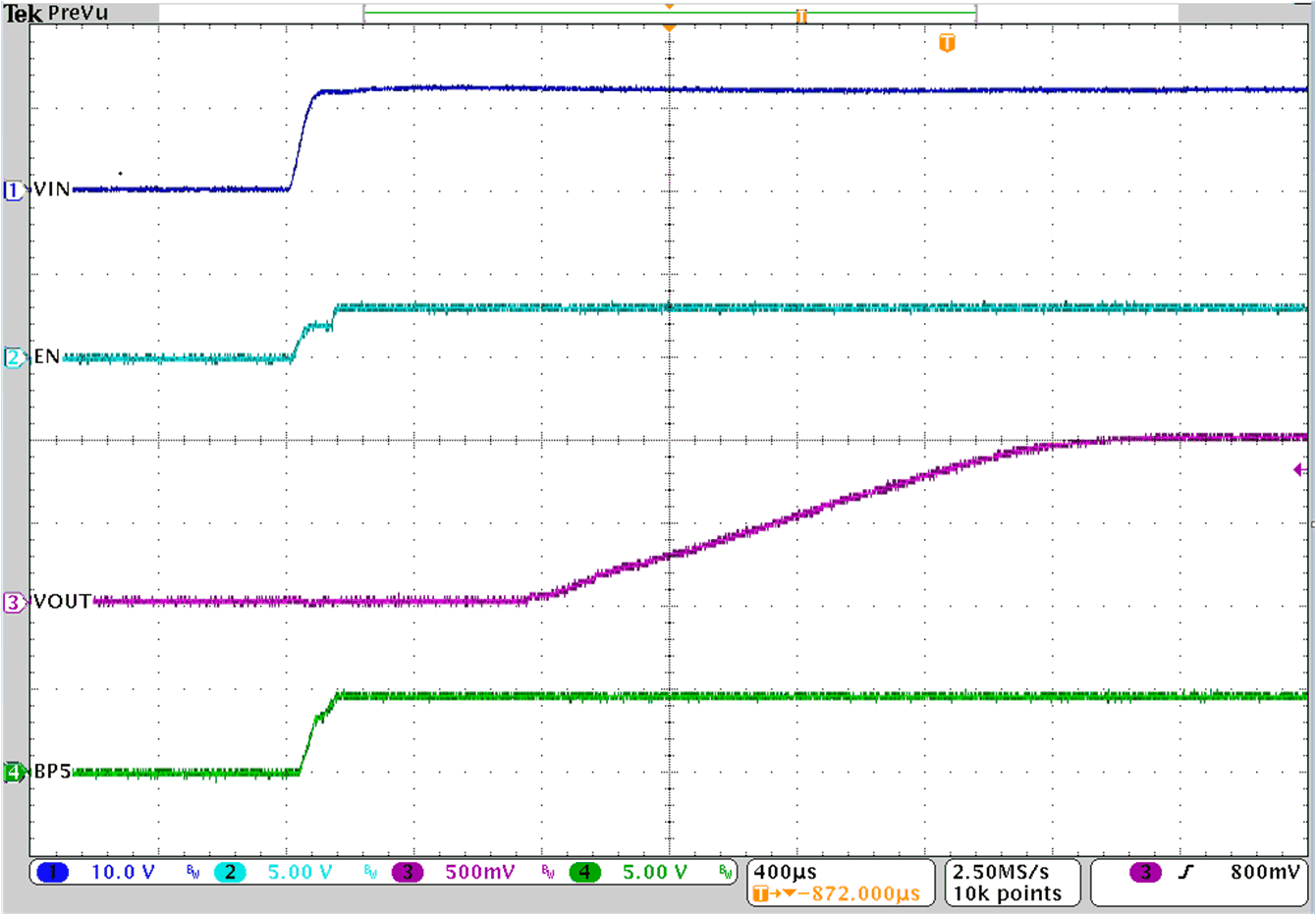The width and height of the screenshot is (1316, 915).
Task: Select the purple Channel 3 badge showing 500mV
Action: (x=408, y=874)
